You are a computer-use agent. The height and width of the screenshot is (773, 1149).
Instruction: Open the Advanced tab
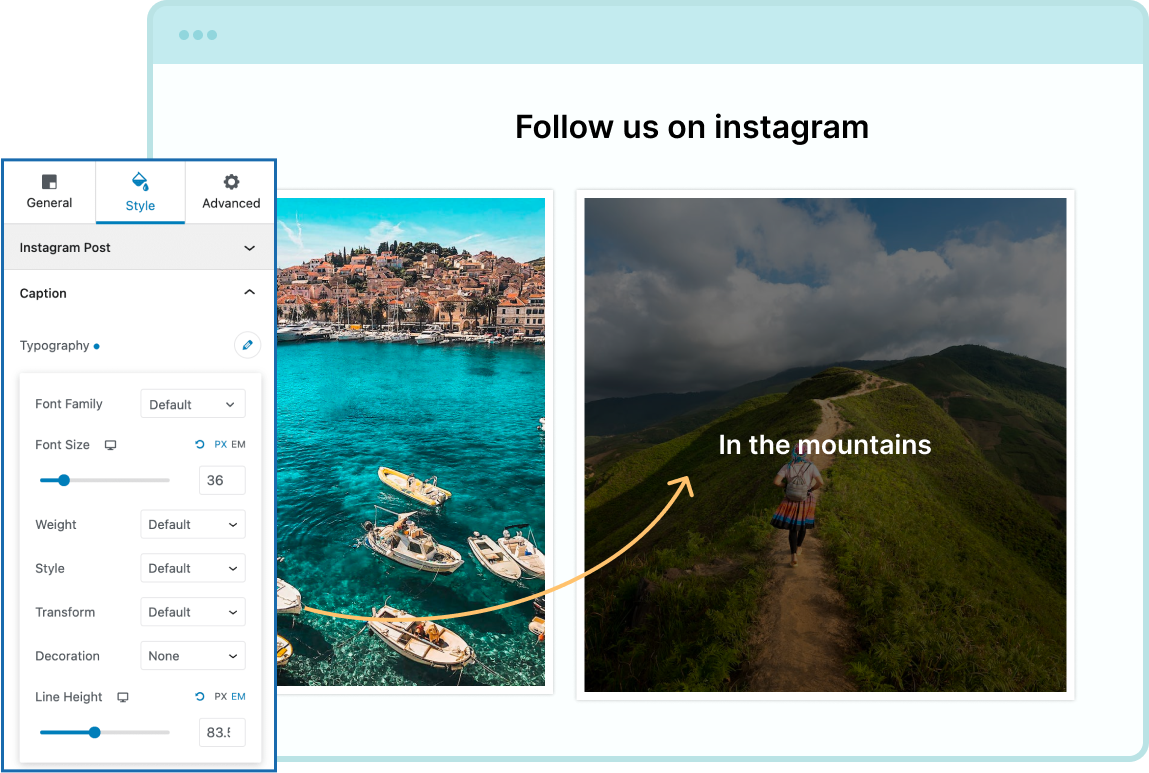coord(230,192)
